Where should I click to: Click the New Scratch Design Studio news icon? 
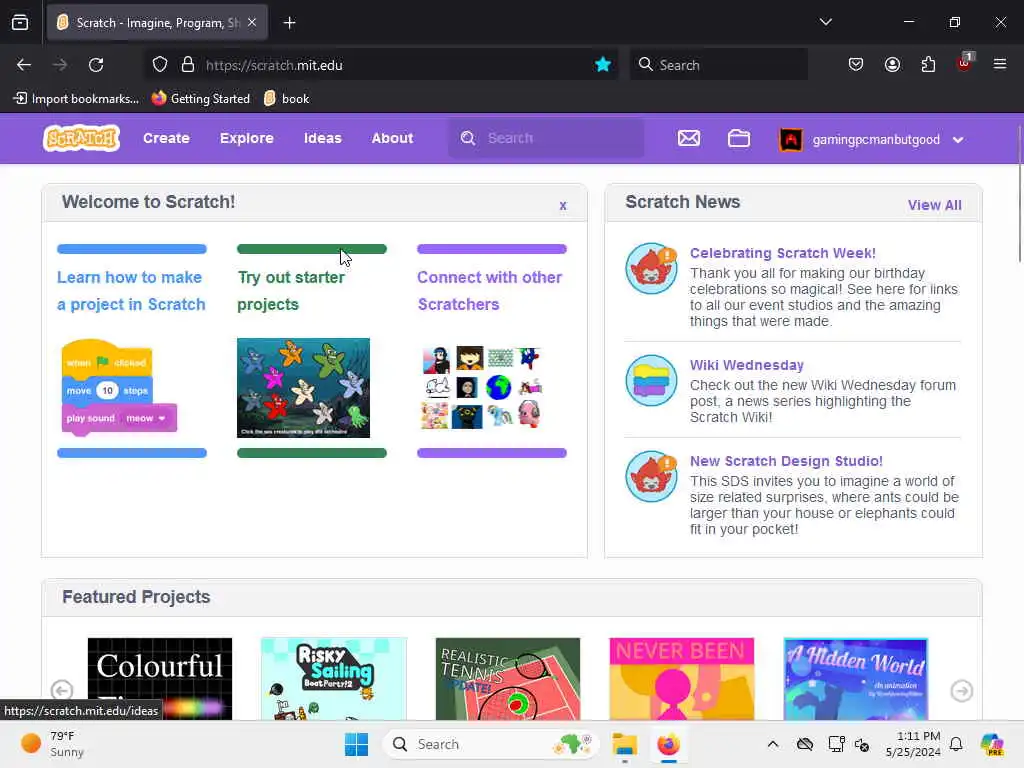coord(651,476)
